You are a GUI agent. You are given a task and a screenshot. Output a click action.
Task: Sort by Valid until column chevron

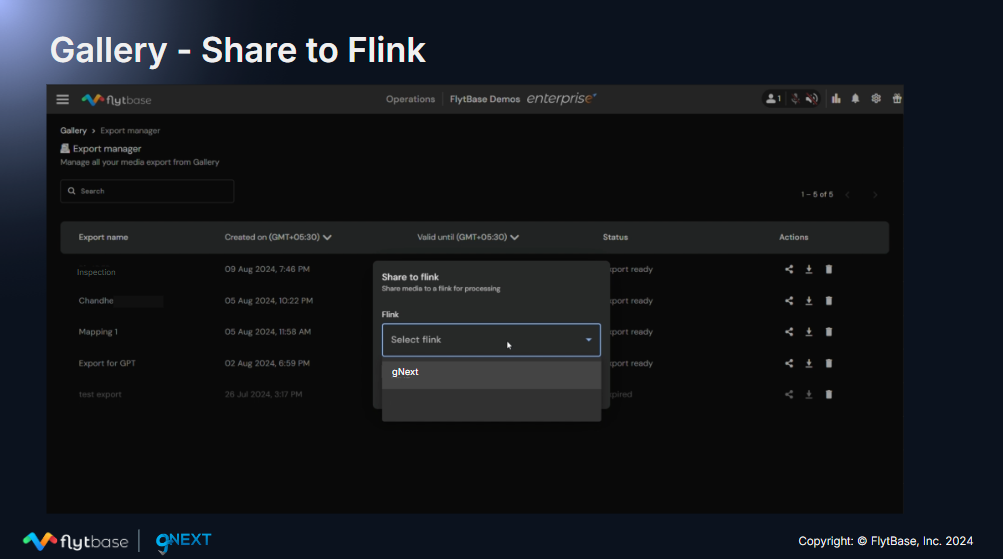pos(514,237)
